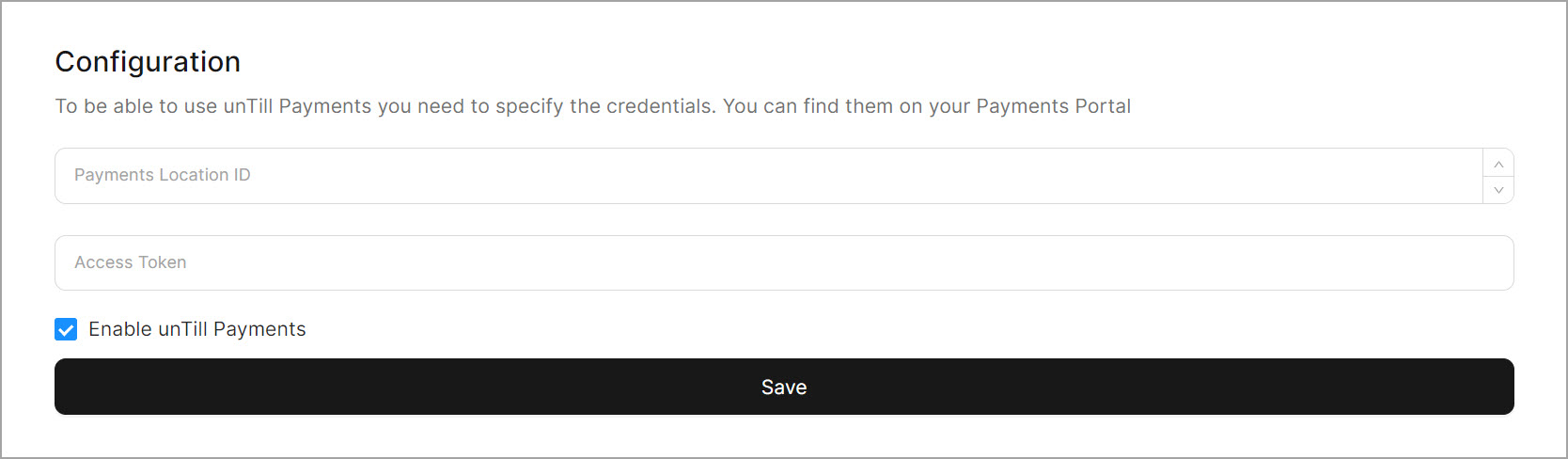Screen dimensions: 1568x459
Task: Click the "Payments Location ID" placeholder text
Action: point(163,175)
